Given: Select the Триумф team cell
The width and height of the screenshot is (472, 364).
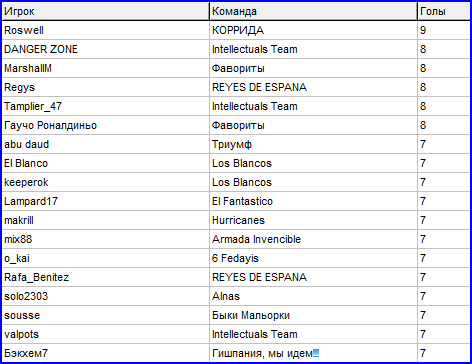Looking at the screenshot, I should (313, 144).
